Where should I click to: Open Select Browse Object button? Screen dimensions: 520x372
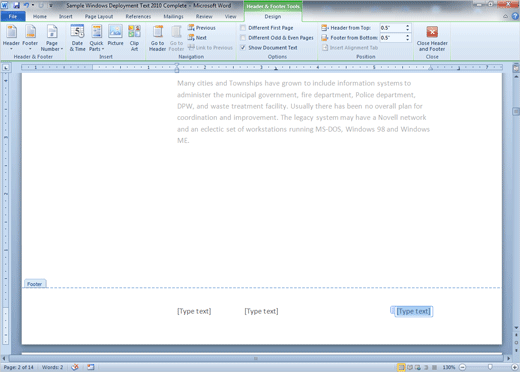(516, 343)
